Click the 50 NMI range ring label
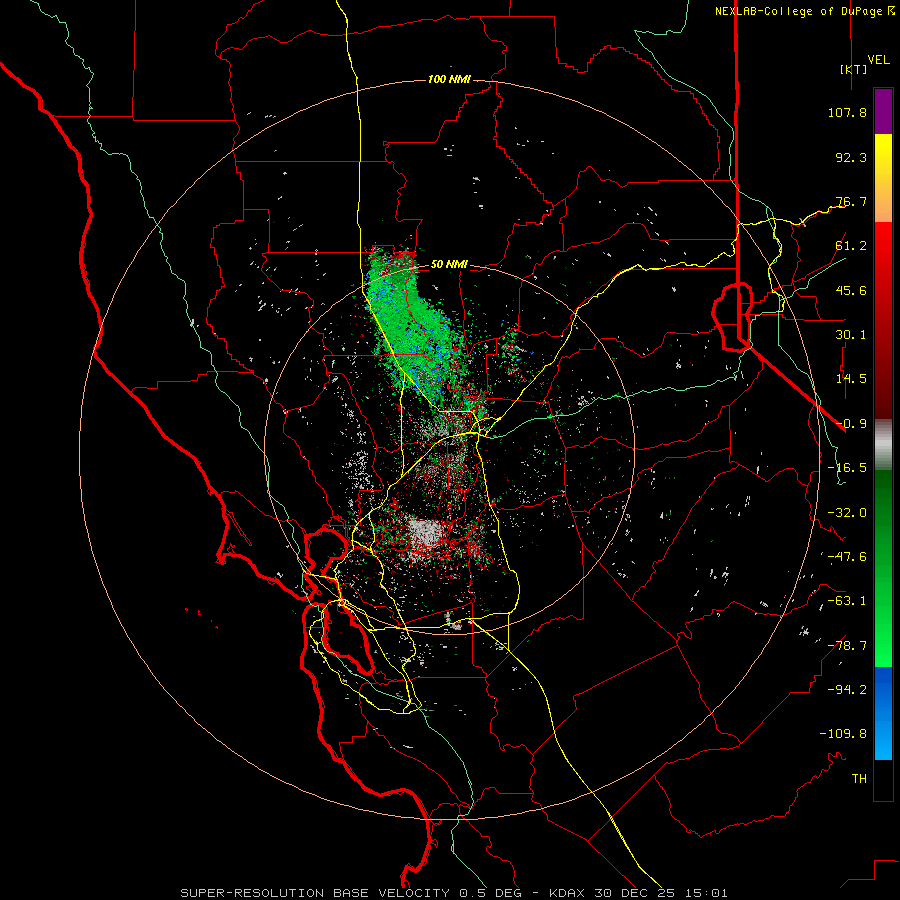 (x=449, y=265)
